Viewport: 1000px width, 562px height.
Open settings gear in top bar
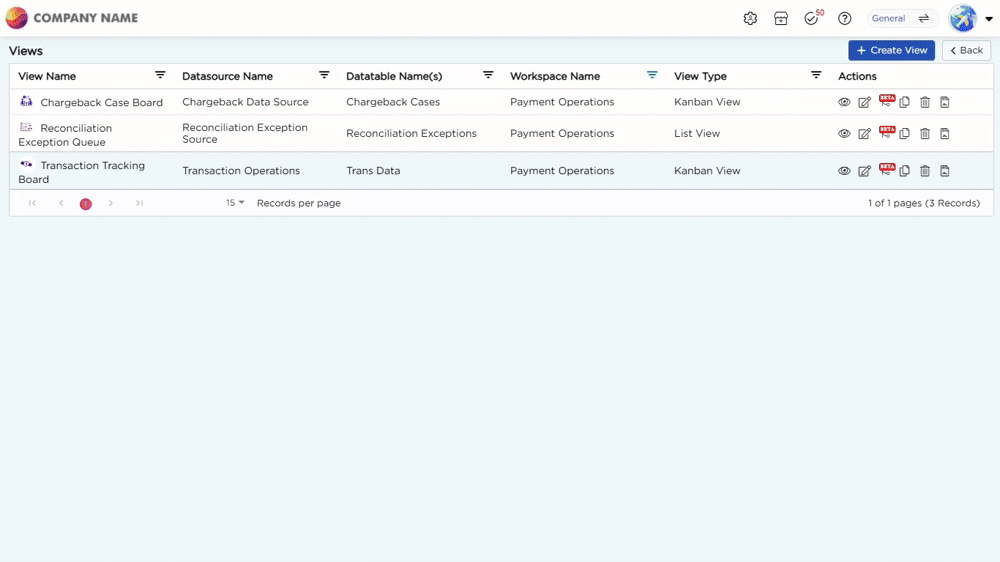pos(750,18)
